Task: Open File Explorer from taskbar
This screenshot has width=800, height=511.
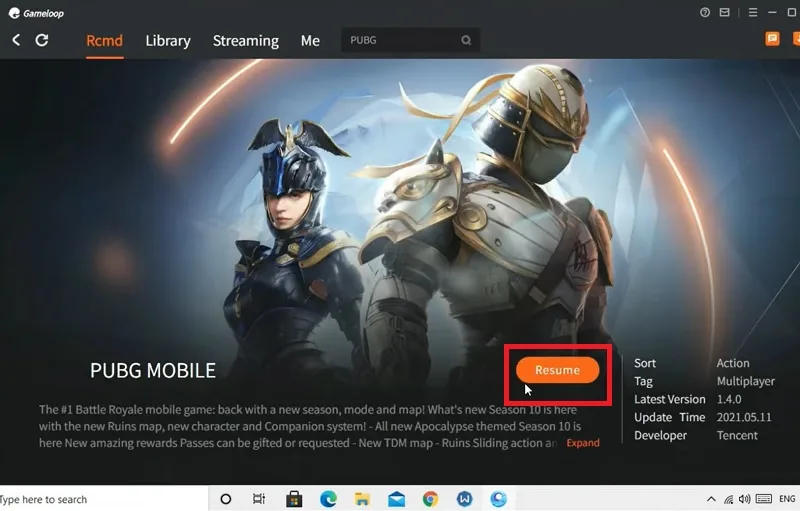Action: [x=362, y=499]
